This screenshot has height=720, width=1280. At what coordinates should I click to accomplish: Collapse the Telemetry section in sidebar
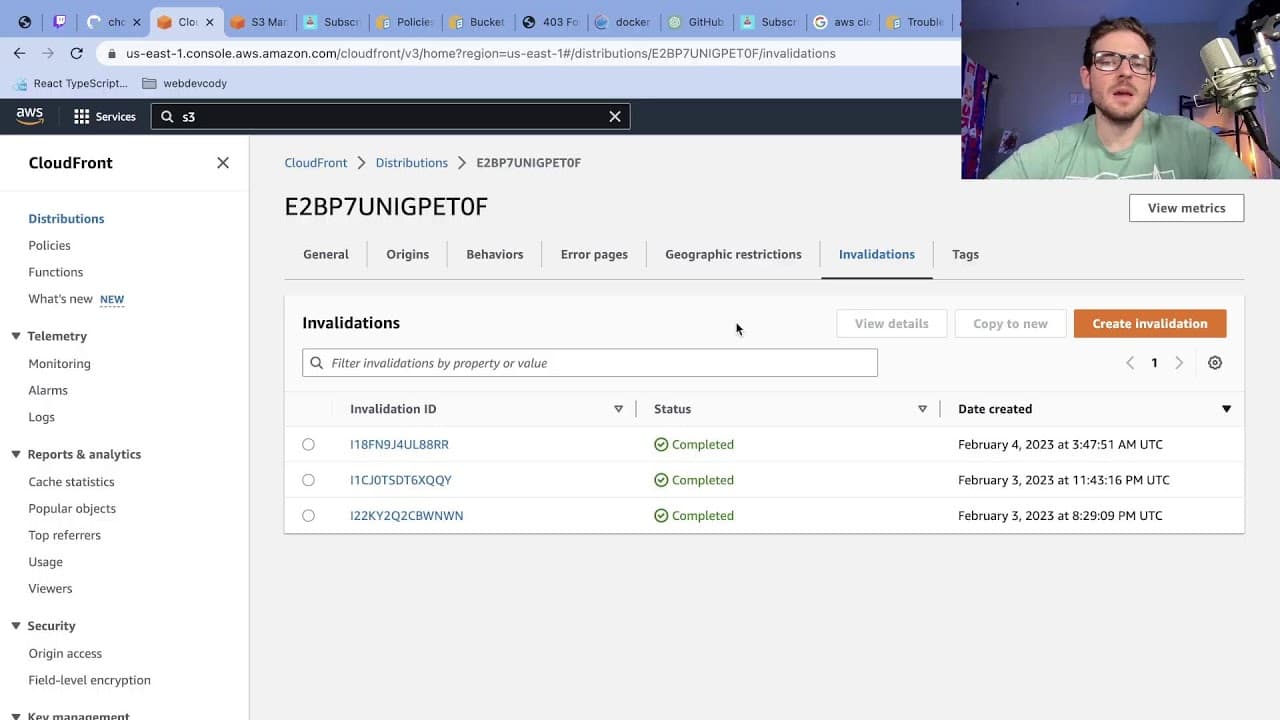pyautogui.click(x=16, y=336)
